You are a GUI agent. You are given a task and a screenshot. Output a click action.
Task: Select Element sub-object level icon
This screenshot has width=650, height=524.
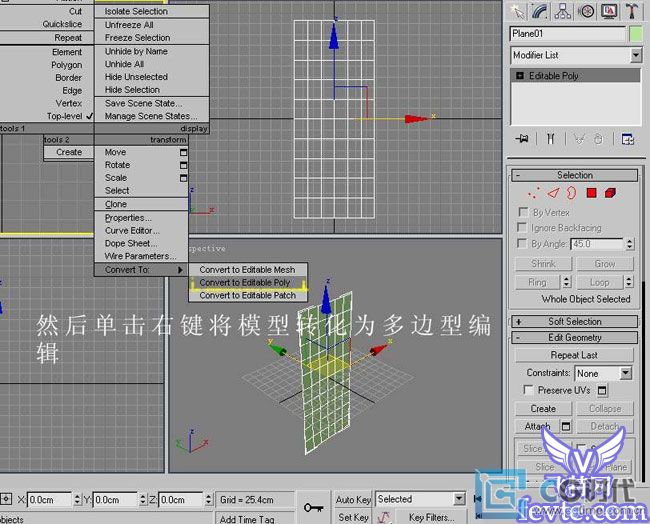[x=610, y=193]
